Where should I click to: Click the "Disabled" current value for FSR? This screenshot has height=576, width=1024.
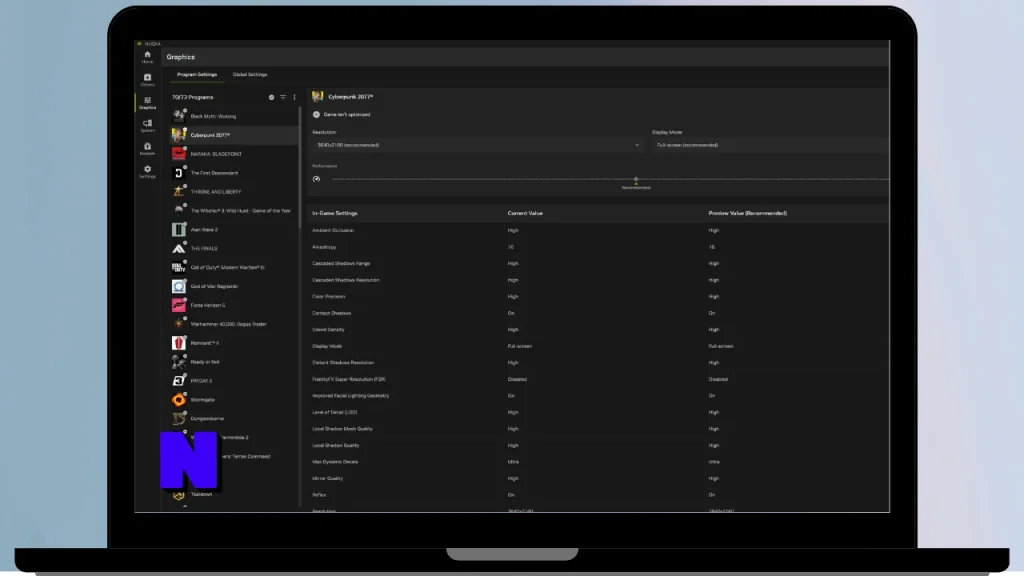pyautogui.click(x=517, y=379)
